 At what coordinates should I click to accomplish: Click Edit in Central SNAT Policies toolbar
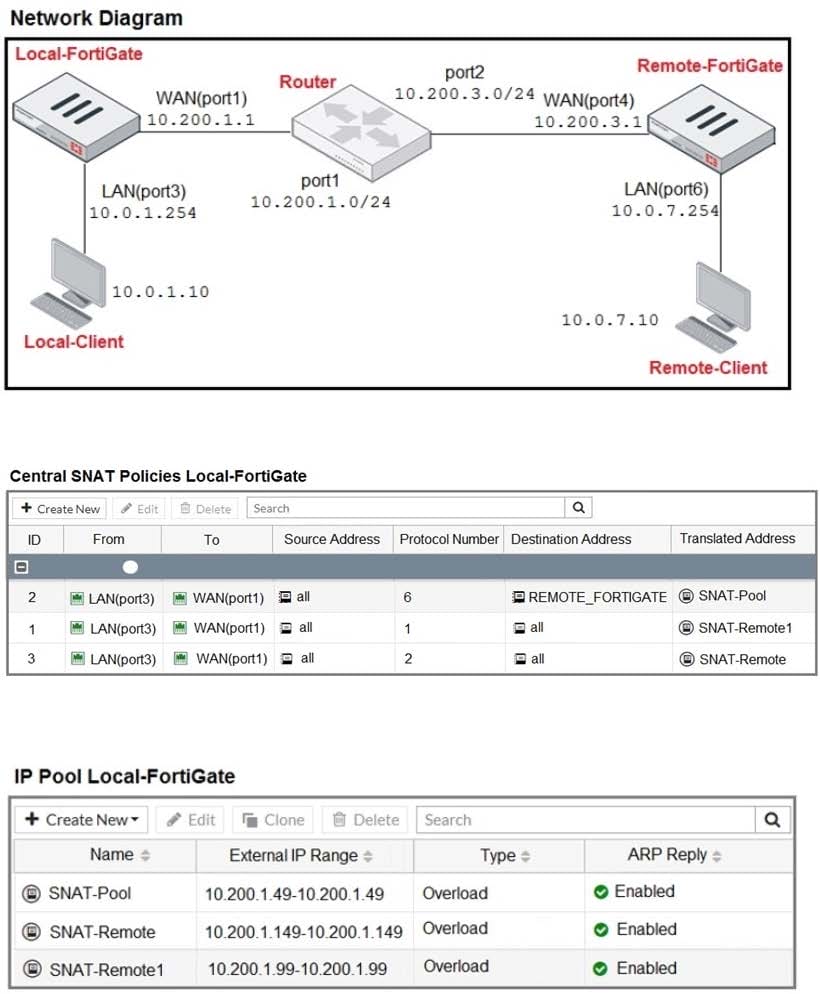point(139,508)
